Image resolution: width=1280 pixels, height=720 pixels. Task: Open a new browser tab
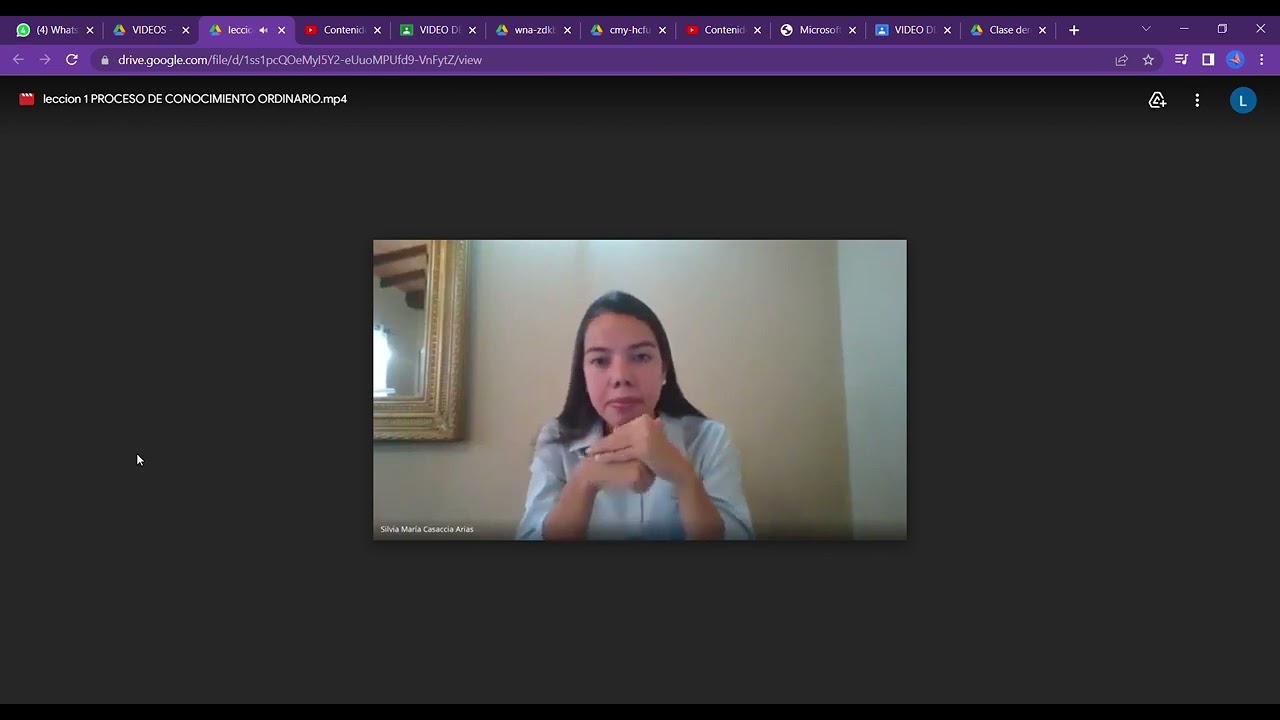point(1074,30)
